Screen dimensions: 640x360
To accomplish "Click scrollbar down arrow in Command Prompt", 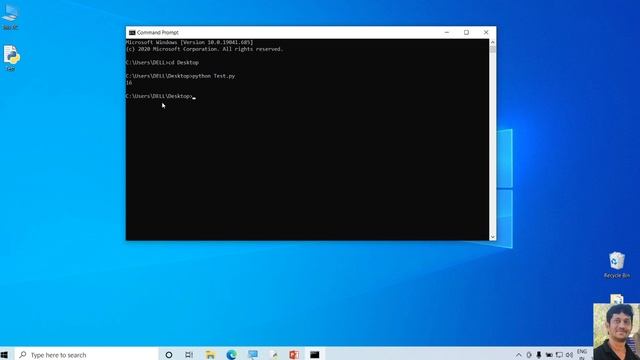I will (x=493, y=237).
